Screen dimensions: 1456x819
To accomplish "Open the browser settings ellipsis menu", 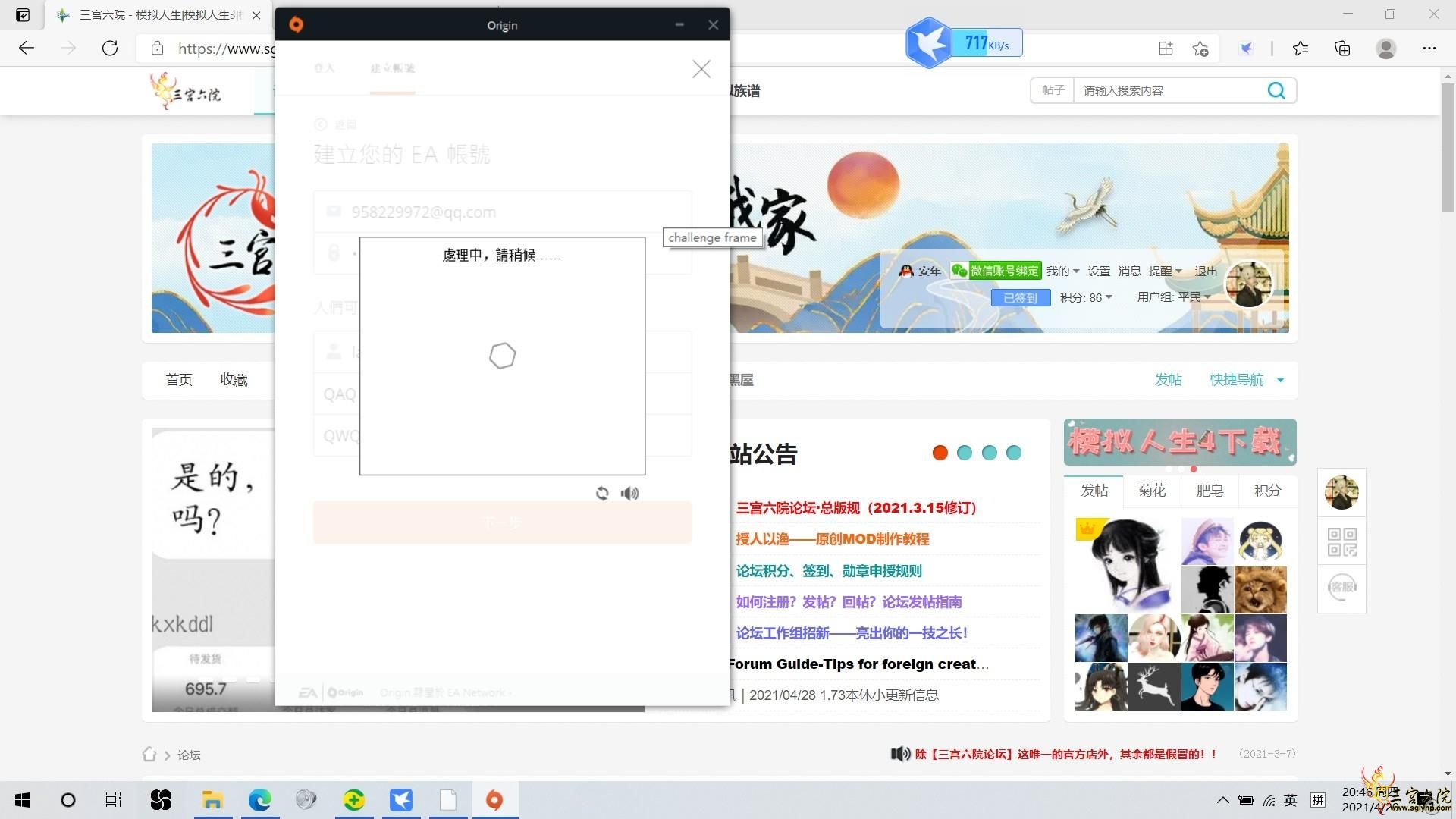I will [x=1429, y=49].
